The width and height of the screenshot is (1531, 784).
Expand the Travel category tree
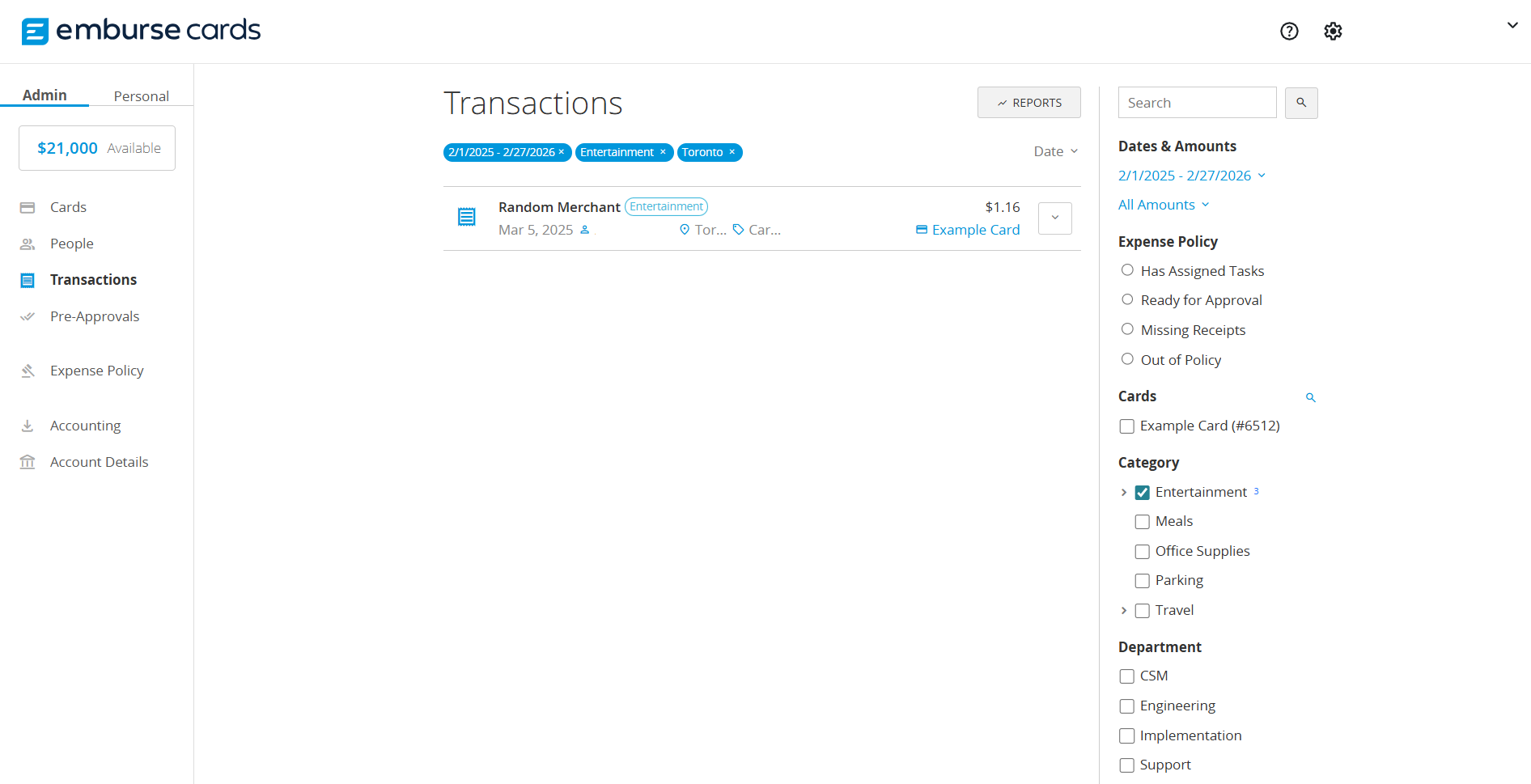click(1124, 611)
